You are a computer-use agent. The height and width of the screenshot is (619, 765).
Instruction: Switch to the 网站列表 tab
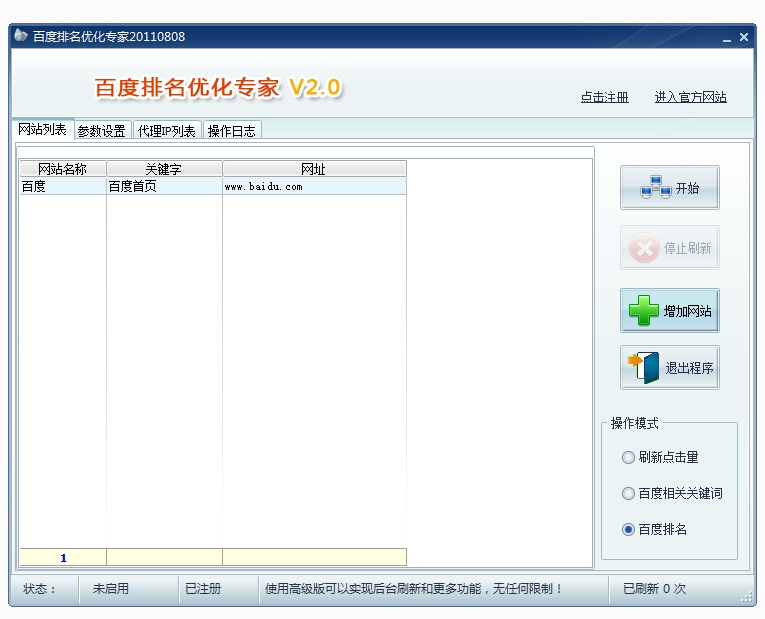click(42, 129)
